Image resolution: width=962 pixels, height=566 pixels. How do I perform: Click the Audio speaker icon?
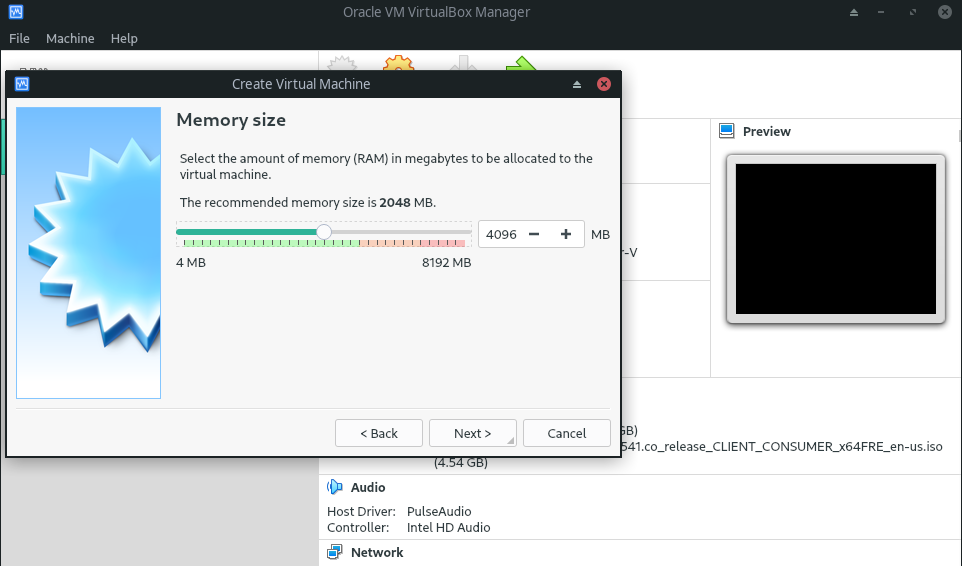[335, 487]
